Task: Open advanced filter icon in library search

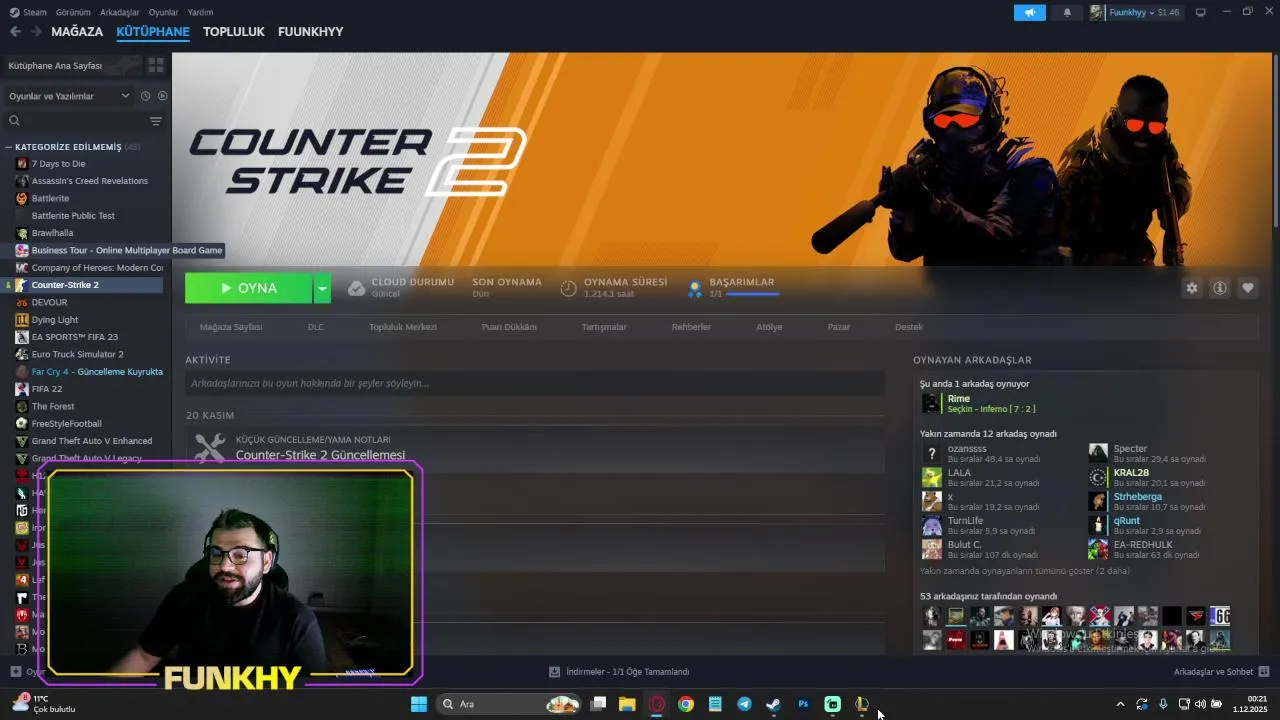Action: [156, 121]
